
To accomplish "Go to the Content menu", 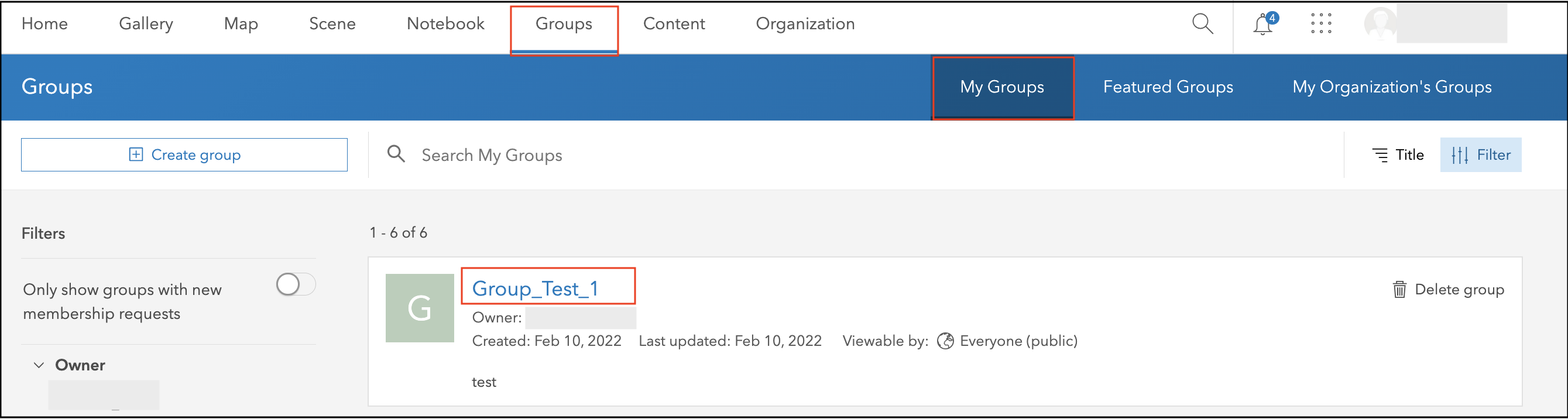I will [674, 24].
